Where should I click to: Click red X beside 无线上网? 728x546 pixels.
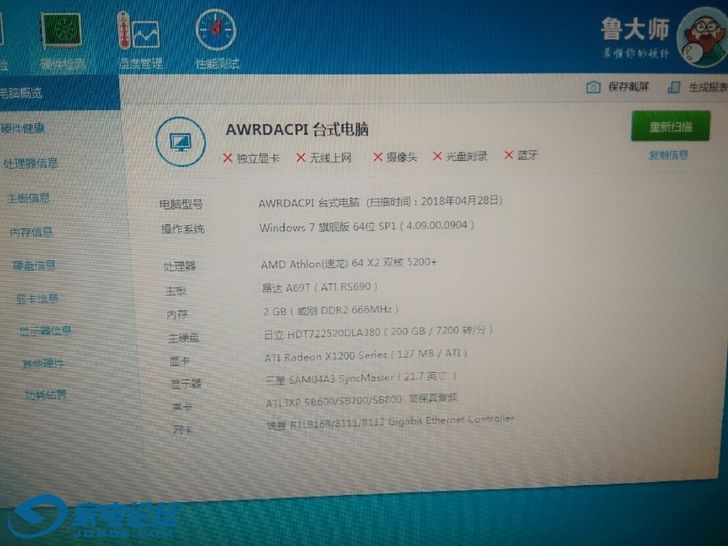[x=300, y=158]
